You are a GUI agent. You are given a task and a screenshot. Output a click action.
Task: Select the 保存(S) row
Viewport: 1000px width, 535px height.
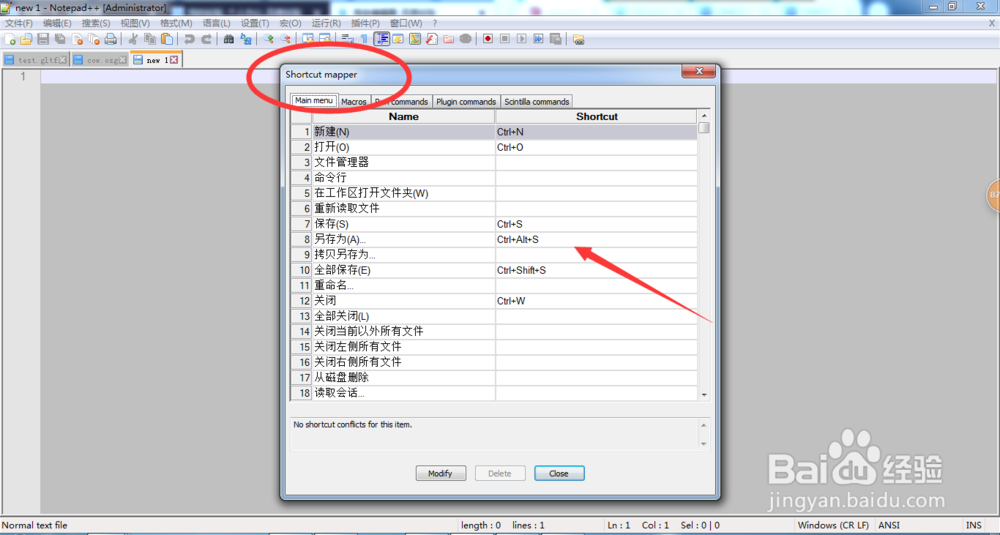pos(494,224)
